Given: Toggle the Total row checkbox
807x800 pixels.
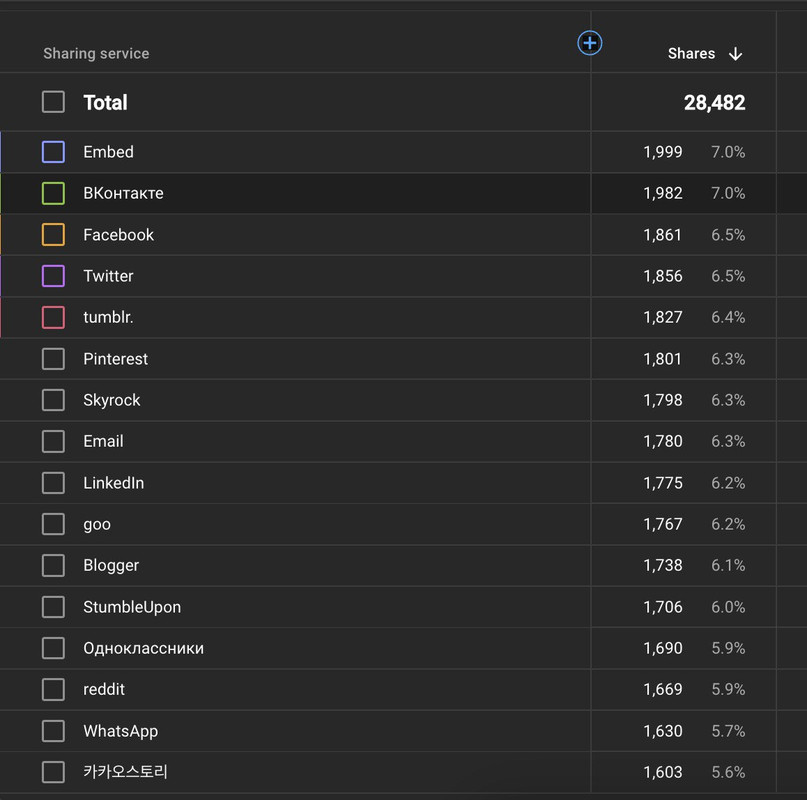Looking at the screenshot, I should click(53, 102).
